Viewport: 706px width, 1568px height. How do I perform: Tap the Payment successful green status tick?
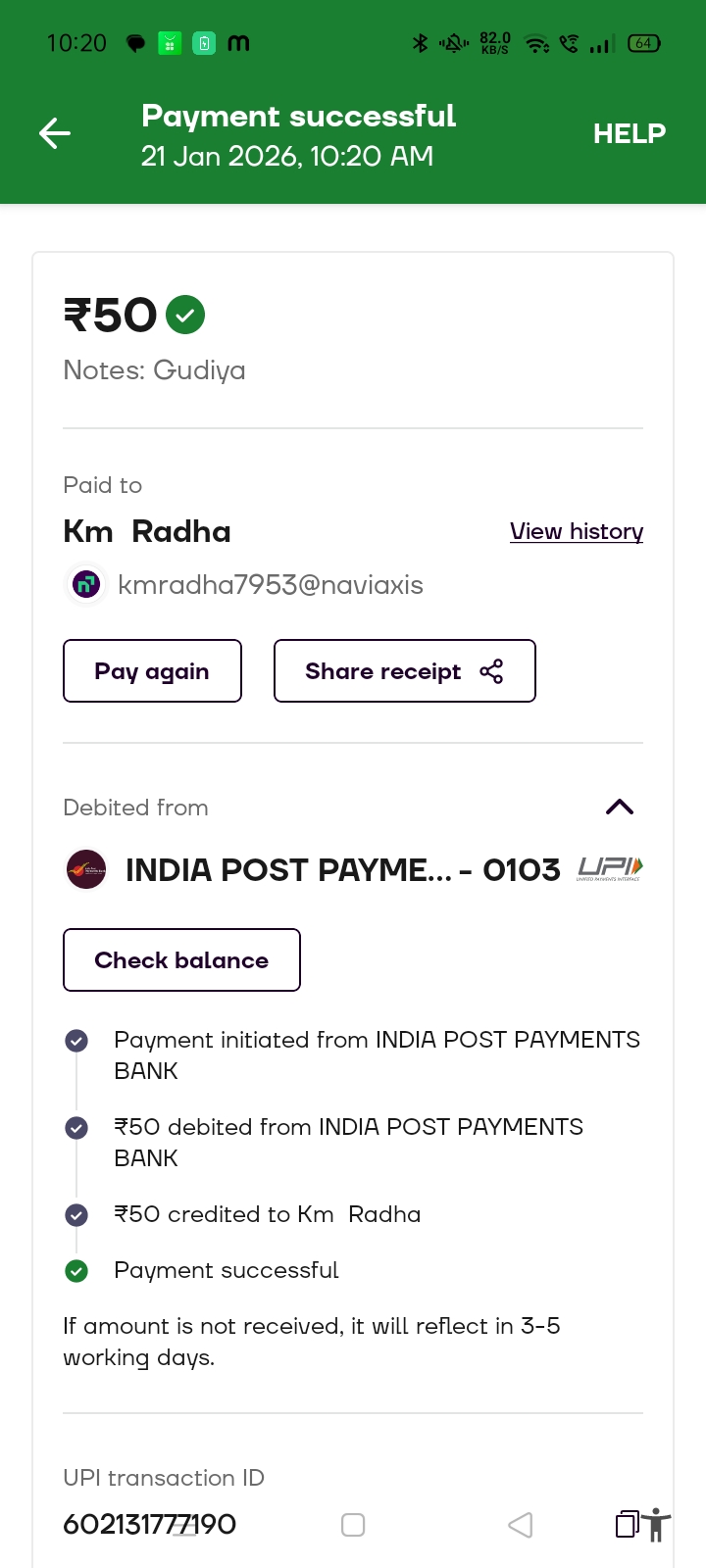76,1271
